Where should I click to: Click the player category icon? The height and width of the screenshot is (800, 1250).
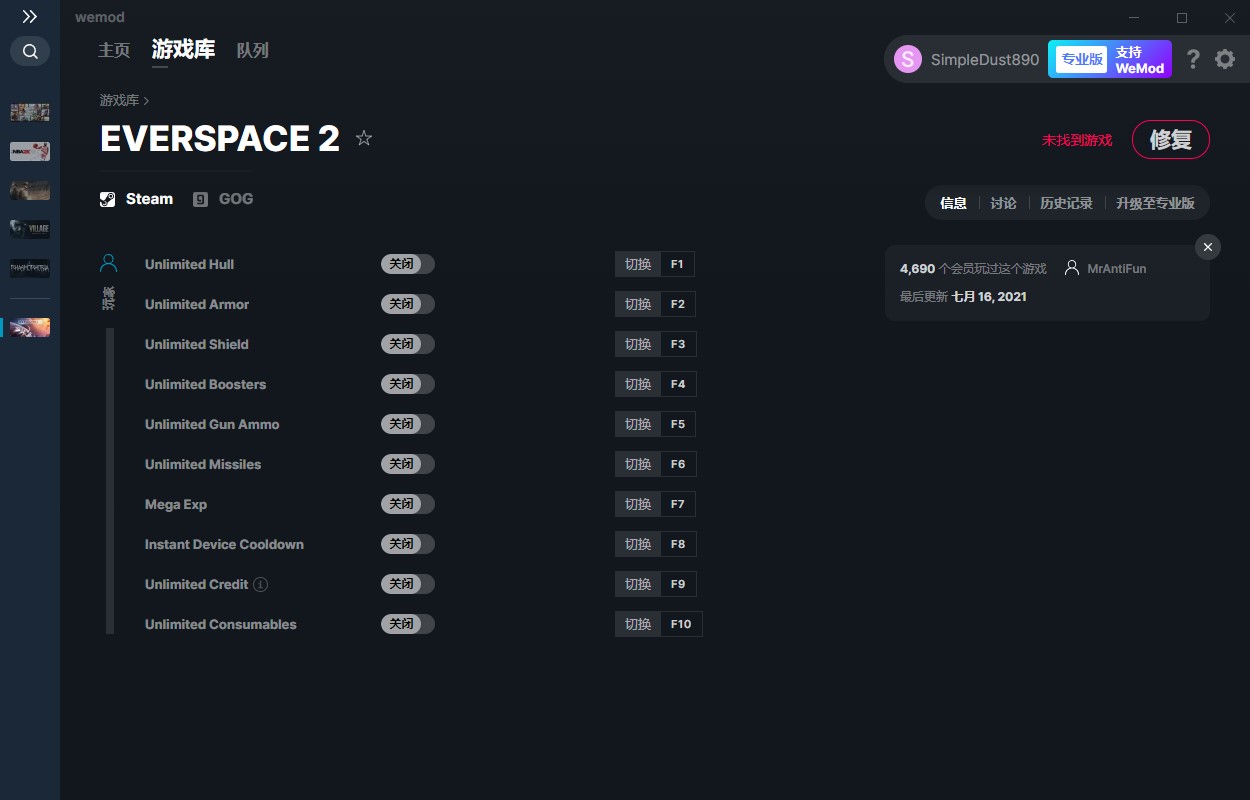tap(109, 263)
